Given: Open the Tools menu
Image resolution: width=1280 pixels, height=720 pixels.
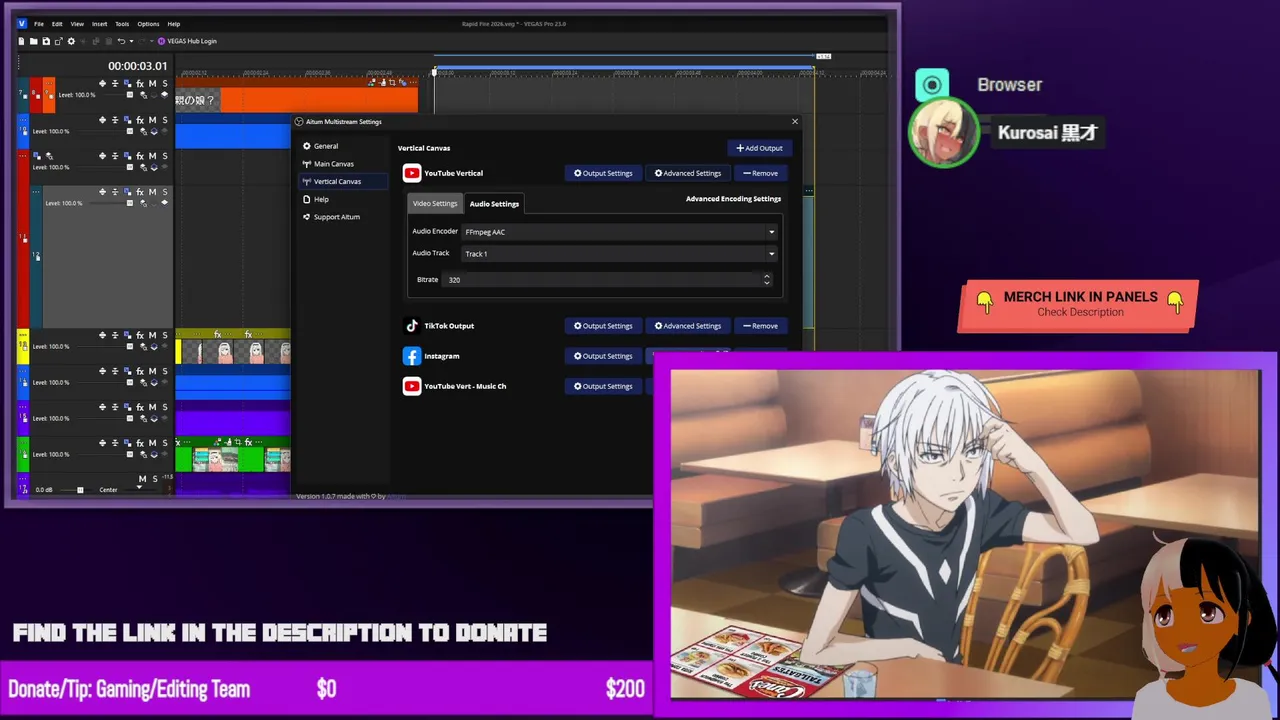Looking at the screenshot, I should pyautogui.click(x=122, y=23).
